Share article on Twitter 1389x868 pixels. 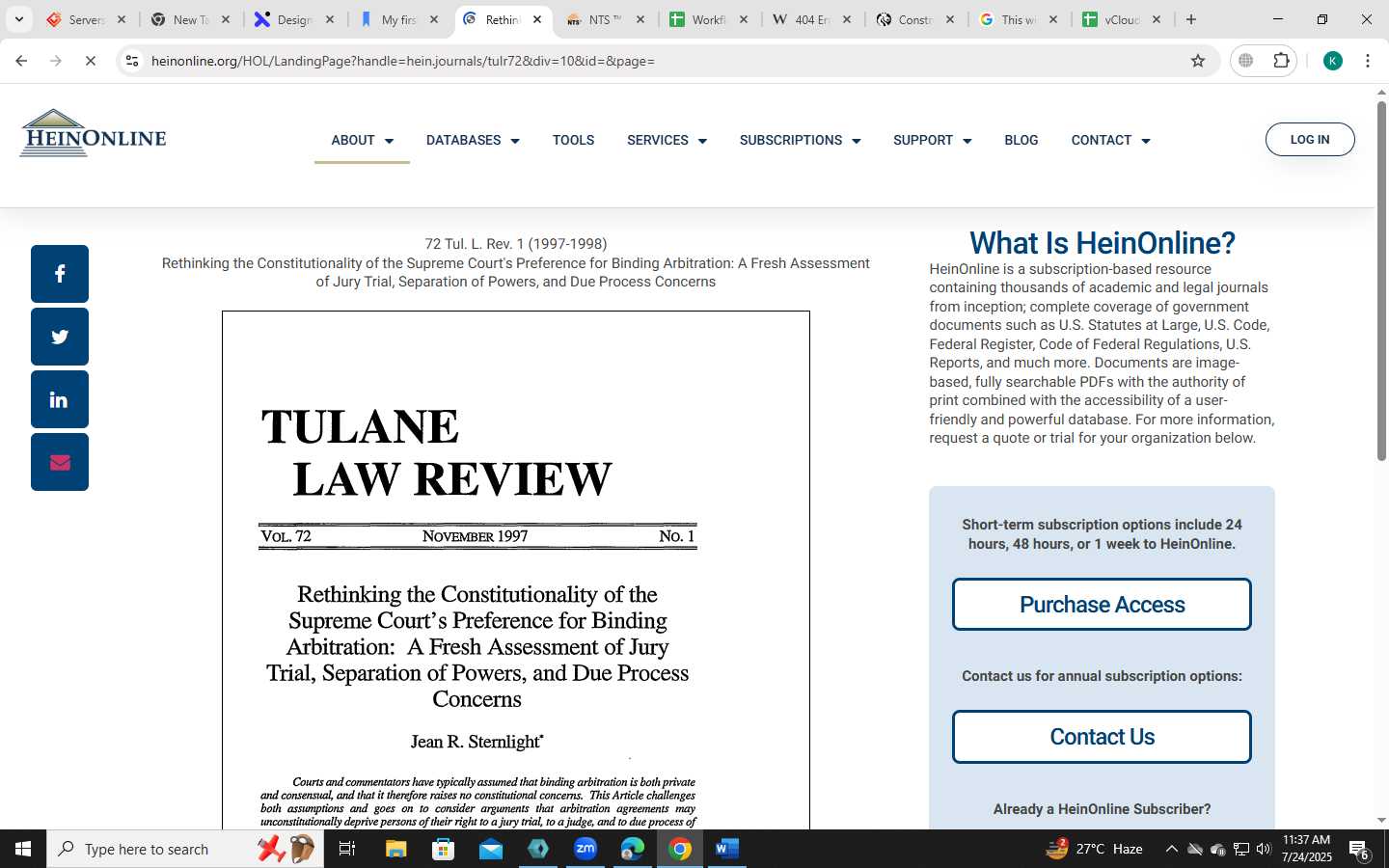pyautogui.click(x=60, y=337)
